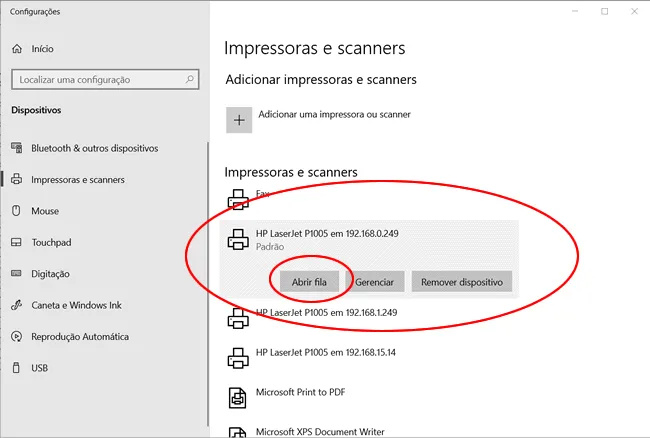Open Digitação settings
The image size is (650, 438).
(50, 274)
